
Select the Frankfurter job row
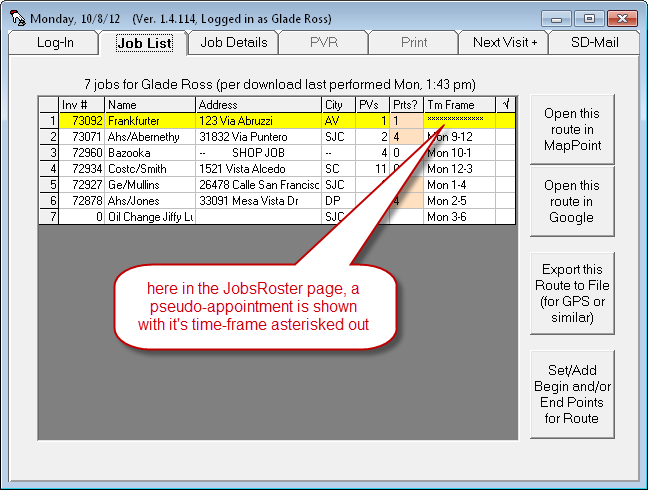click(150, 120)
